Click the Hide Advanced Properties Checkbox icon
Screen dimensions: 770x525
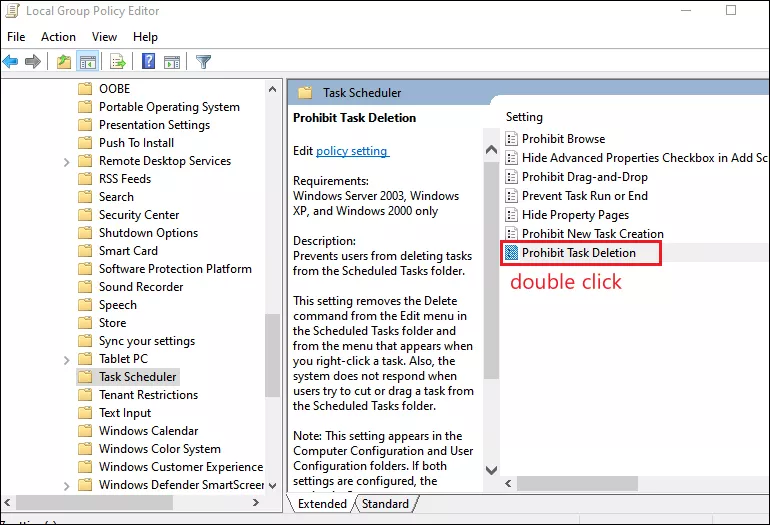tap(511, 158)
